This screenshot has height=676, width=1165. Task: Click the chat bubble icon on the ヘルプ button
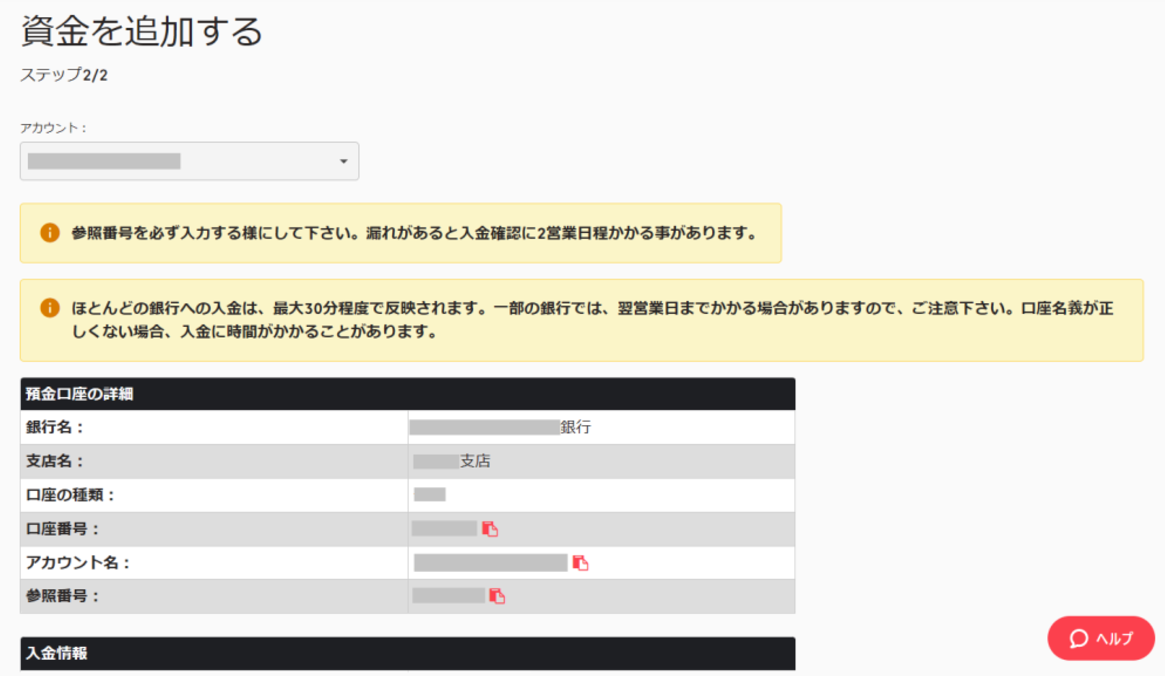tap(1078, 639)
